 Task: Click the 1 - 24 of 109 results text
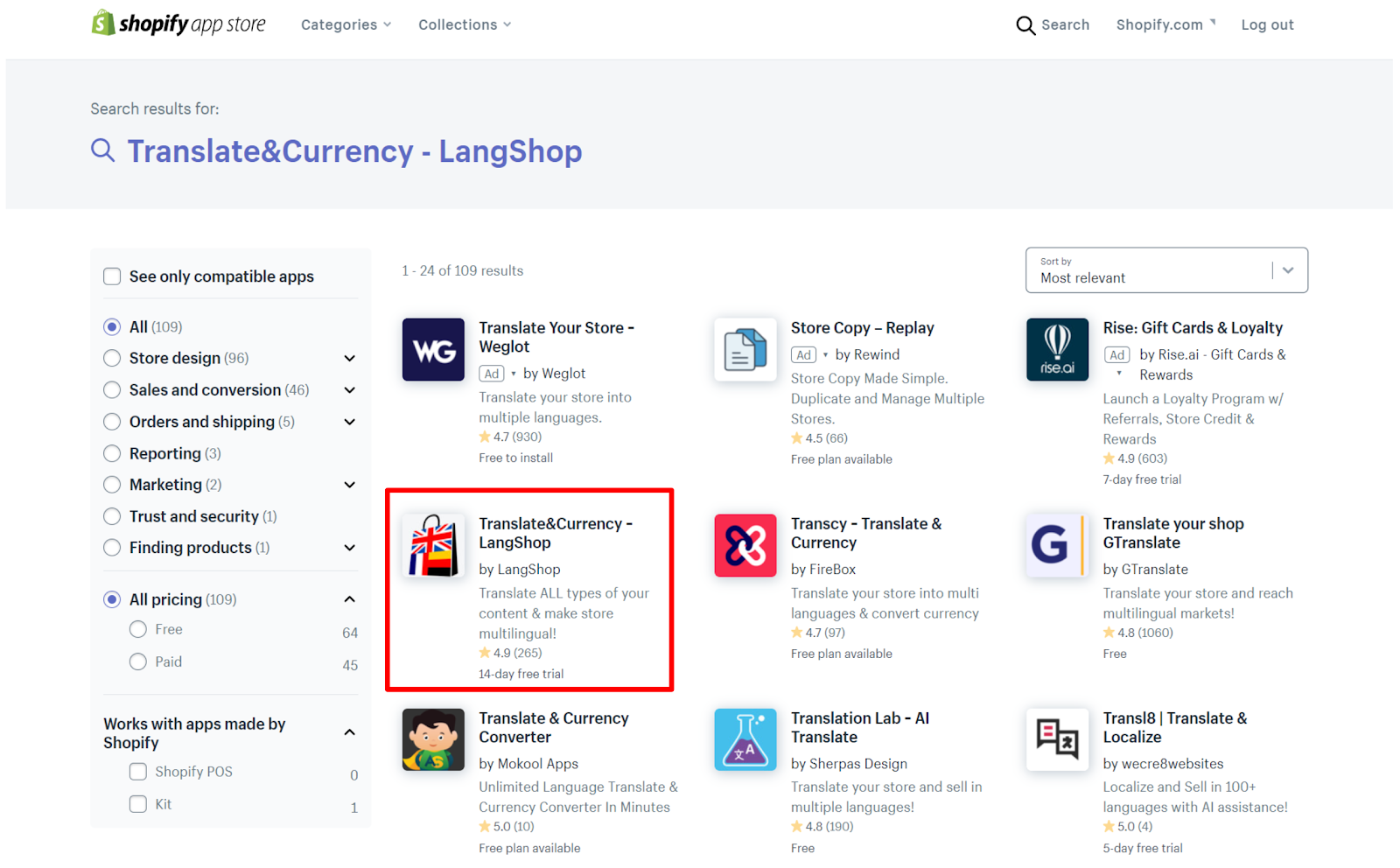pos(462,270)
